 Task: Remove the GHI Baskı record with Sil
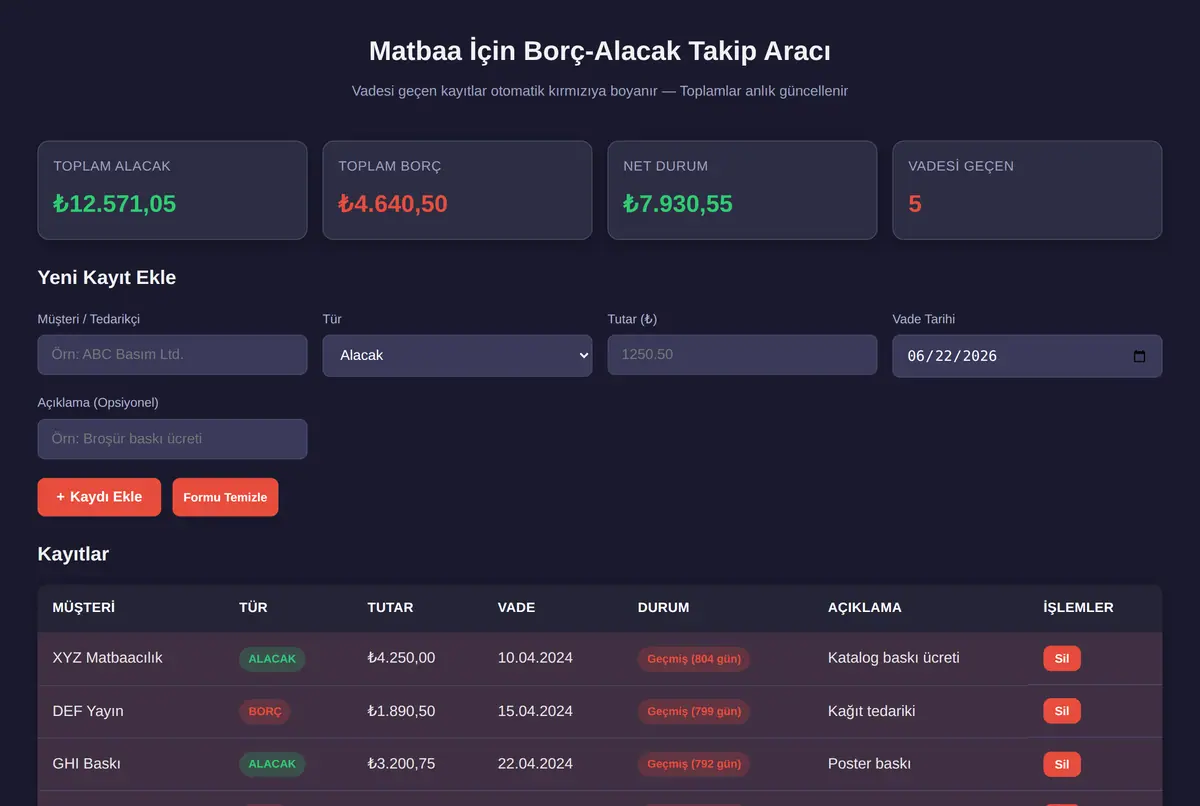tap(1062, 764)
